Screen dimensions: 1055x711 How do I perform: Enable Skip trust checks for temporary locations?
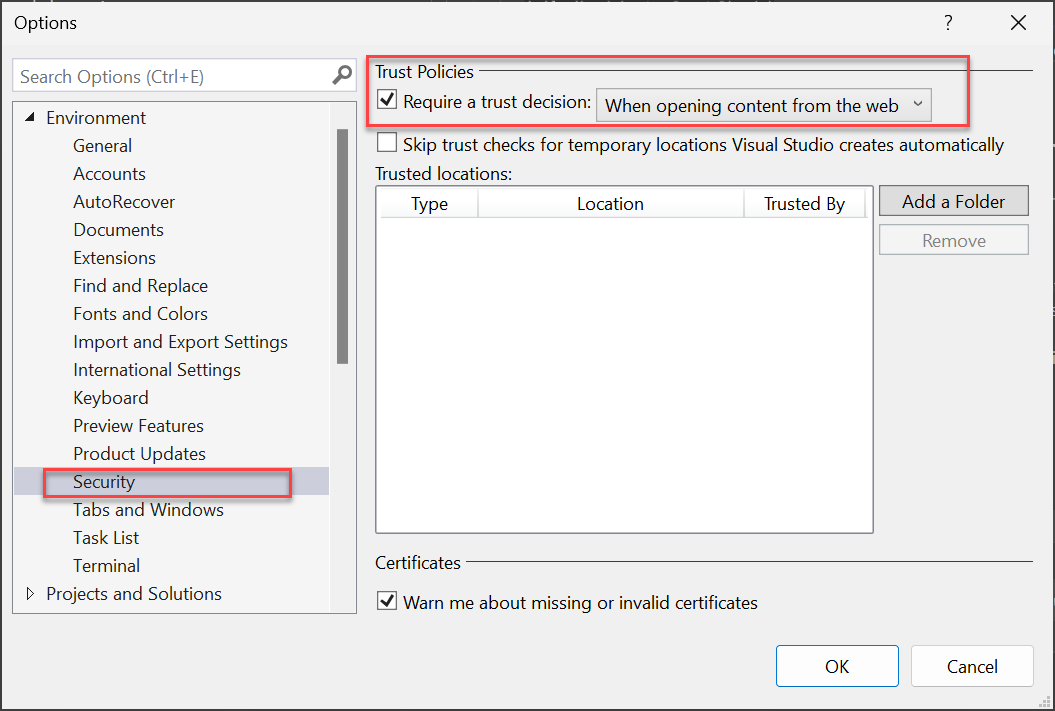pos(387,143)
